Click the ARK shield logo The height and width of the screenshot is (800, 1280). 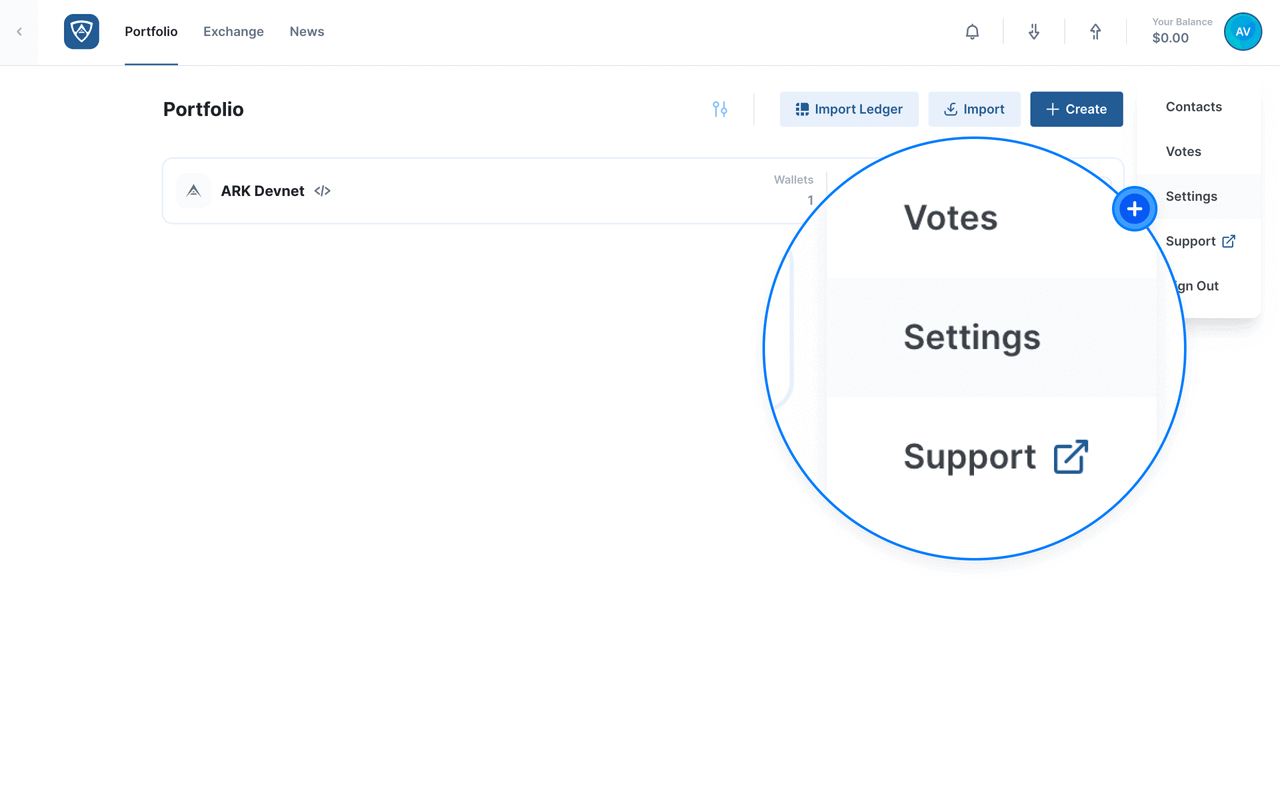click(x=81, y=32)
